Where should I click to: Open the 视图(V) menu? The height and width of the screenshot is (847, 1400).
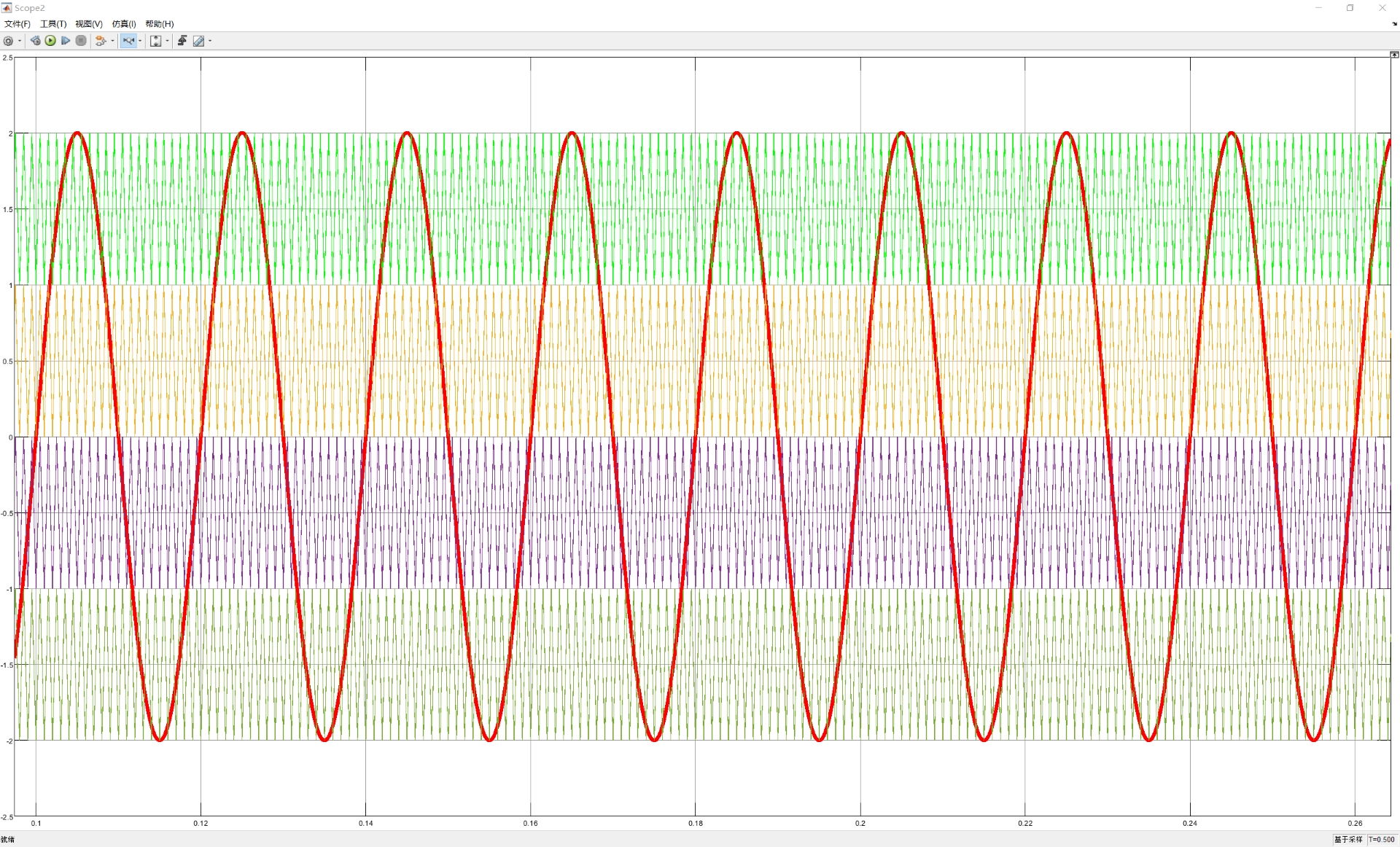point(89,24)
